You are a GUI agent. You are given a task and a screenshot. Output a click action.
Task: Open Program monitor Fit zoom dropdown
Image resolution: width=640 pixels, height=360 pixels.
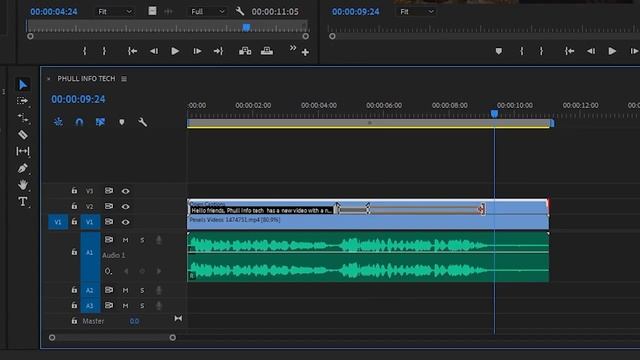416,11
